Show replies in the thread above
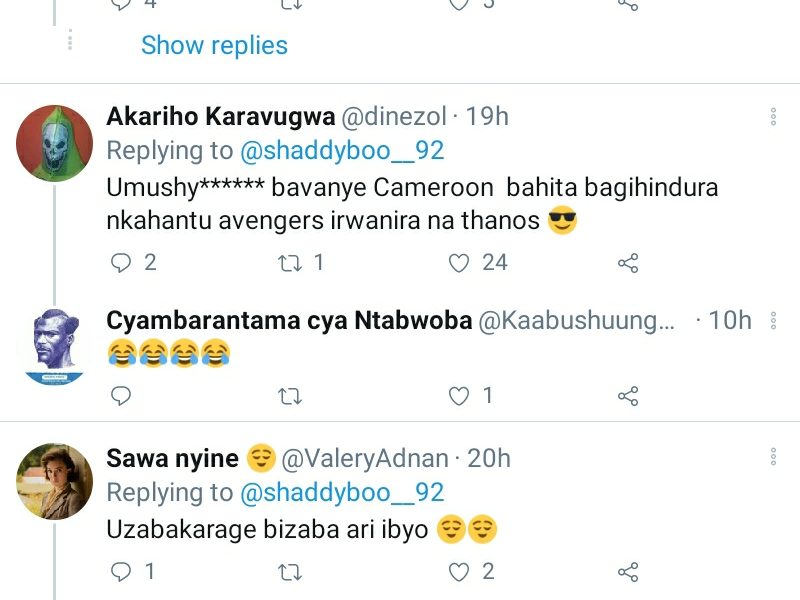The height and width of the screenshot is (600, 800). click(x=214, y=45)
